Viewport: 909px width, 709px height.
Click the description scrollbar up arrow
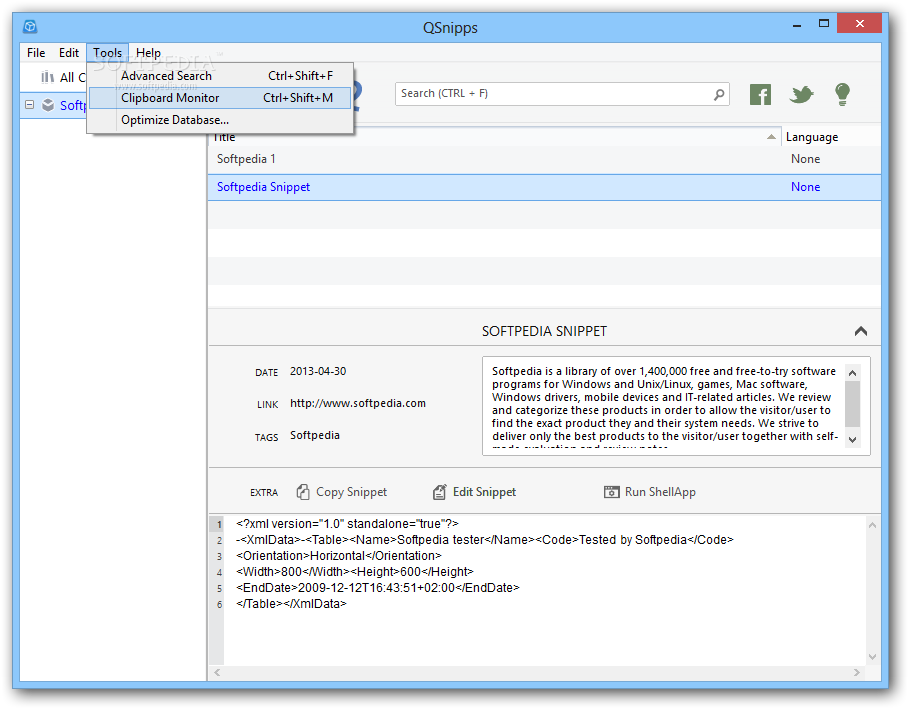coord(852,373)
